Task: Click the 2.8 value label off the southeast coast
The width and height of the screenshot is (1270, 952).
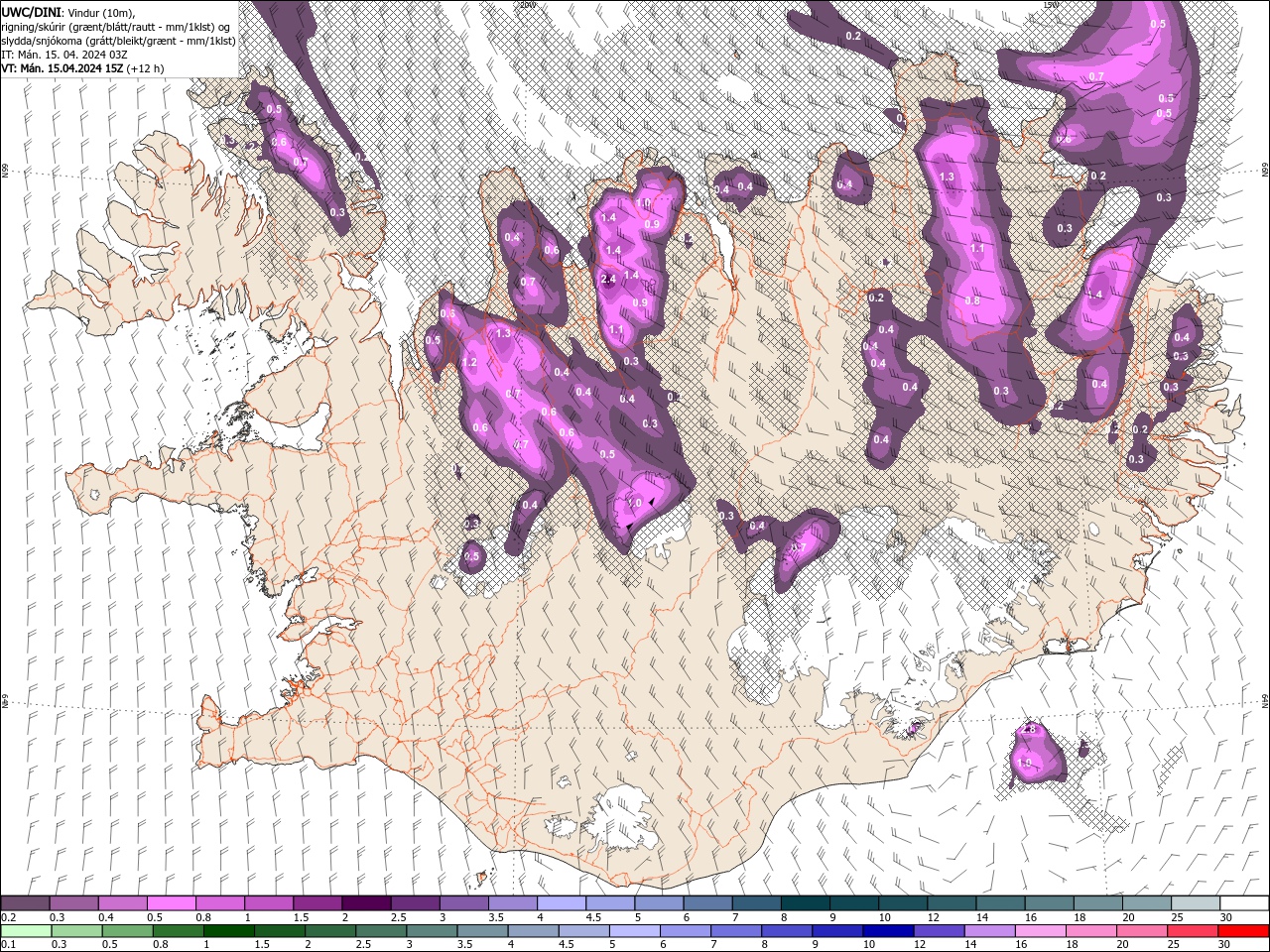Action: [1028, 730]
